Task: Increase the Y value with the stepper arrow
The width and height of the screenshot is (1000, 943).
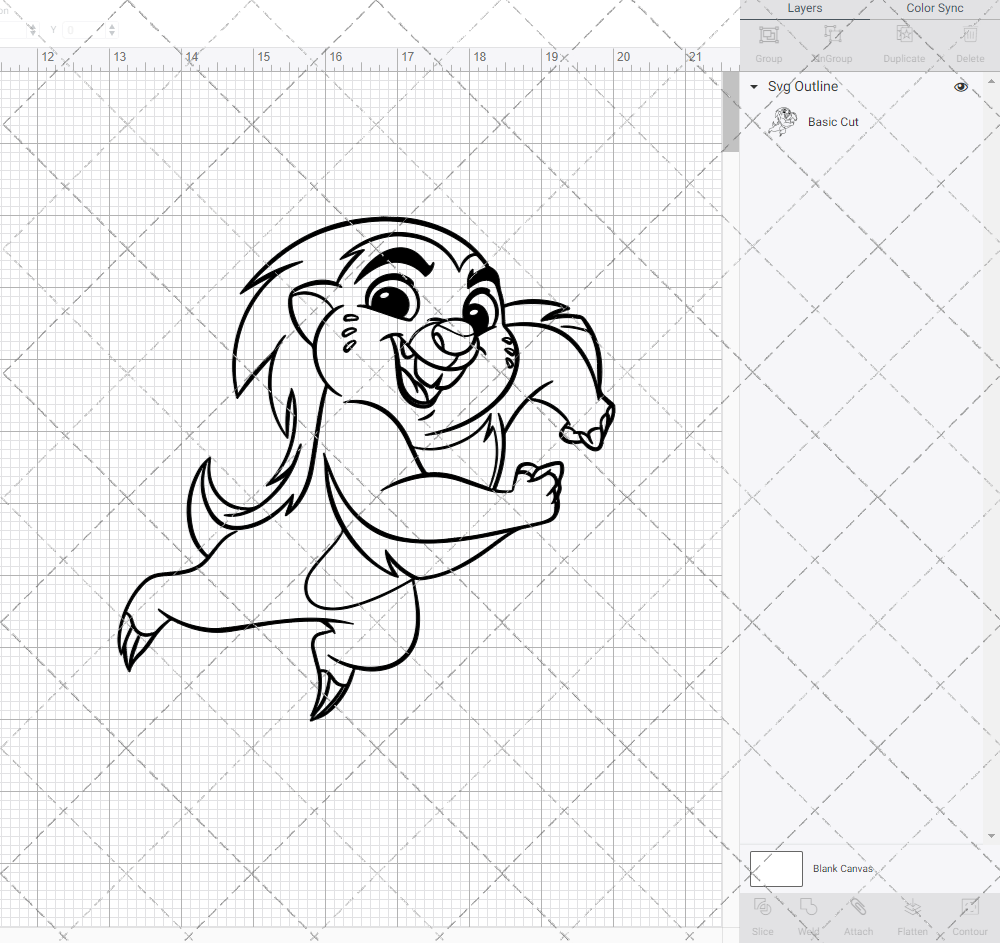Action: coord(112,25)
